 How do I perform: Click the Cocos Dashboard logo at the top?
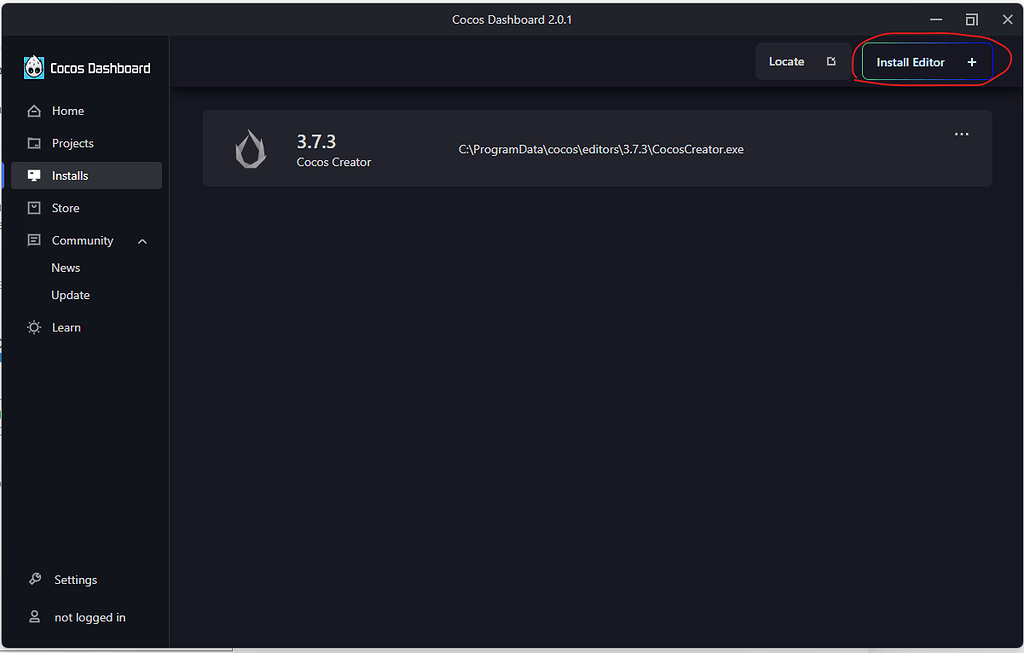click(x=33, y=67)
